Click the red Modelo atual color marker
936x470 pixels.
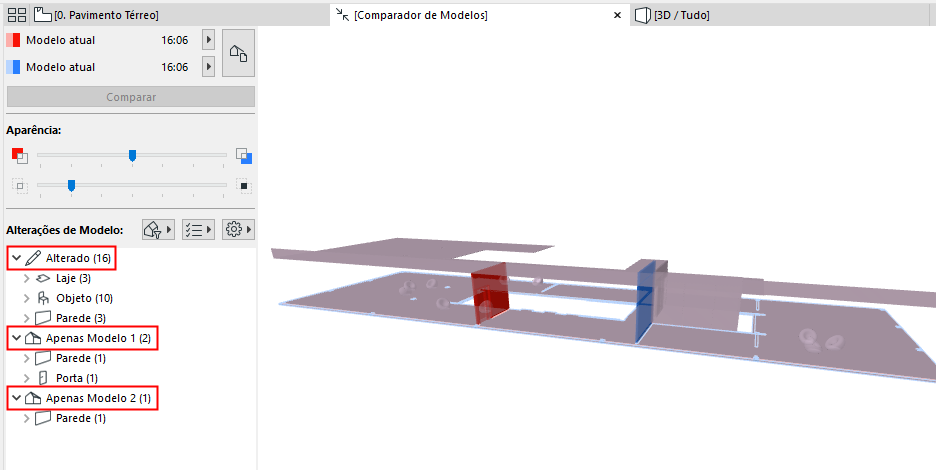pyautogui.click(x=13, y=40)
